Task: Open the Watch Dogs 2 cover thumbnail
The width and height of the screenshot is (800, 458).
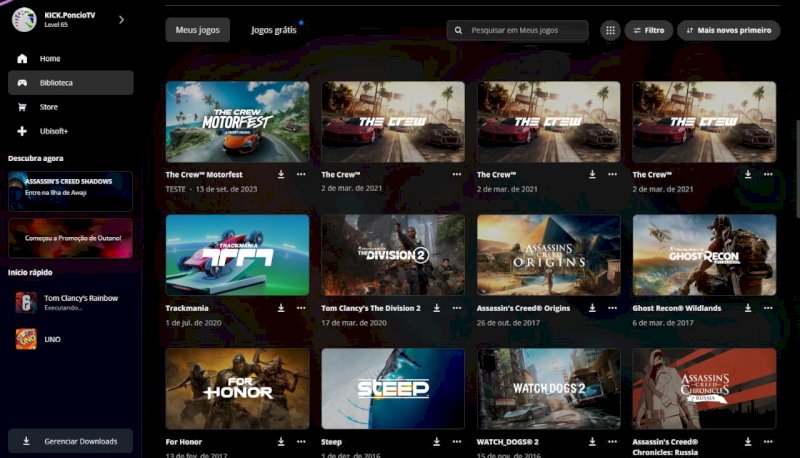Action: coord(548,389)
